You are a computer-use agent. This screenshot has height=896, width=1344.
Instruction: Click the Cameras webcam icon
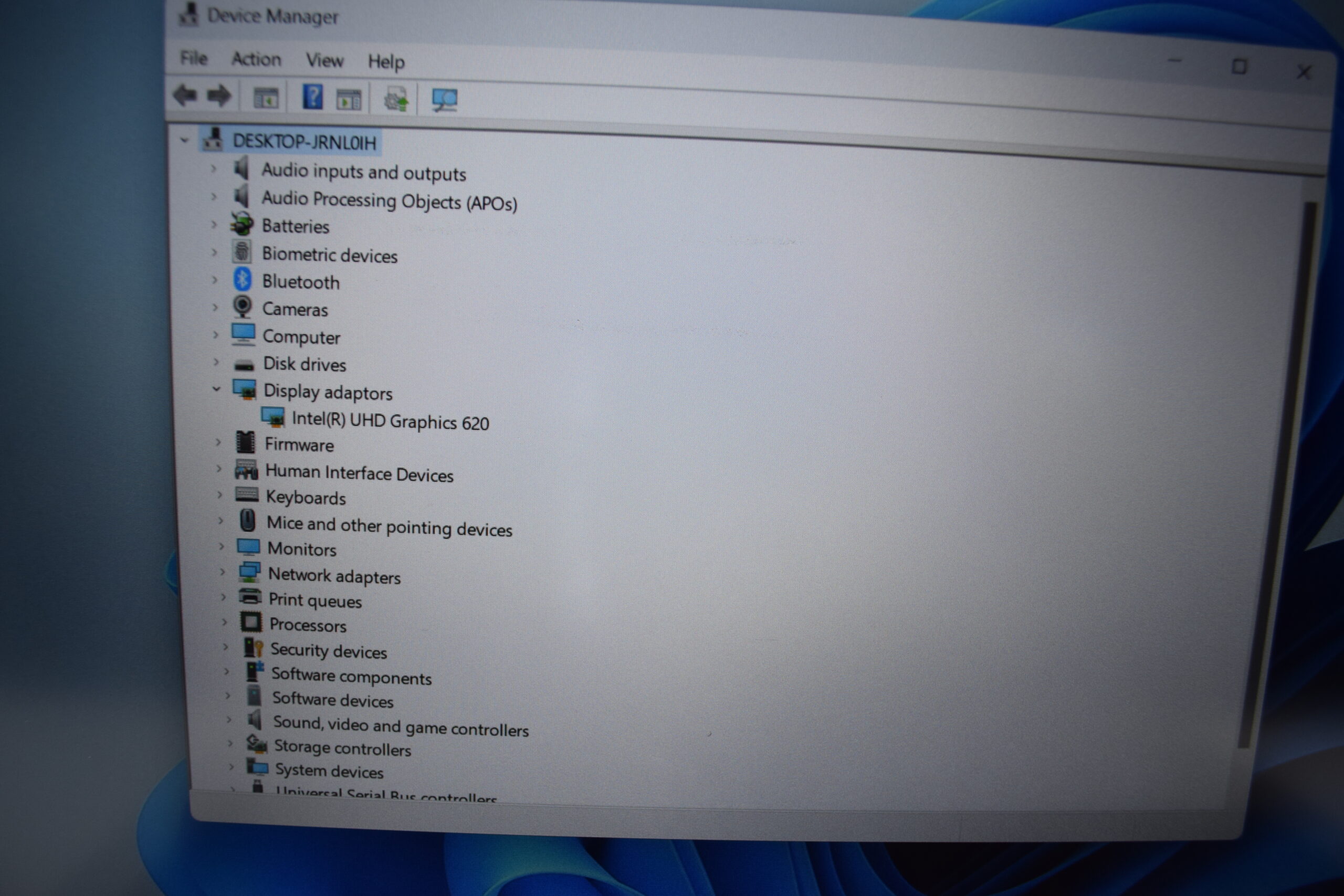click(242, 307)
